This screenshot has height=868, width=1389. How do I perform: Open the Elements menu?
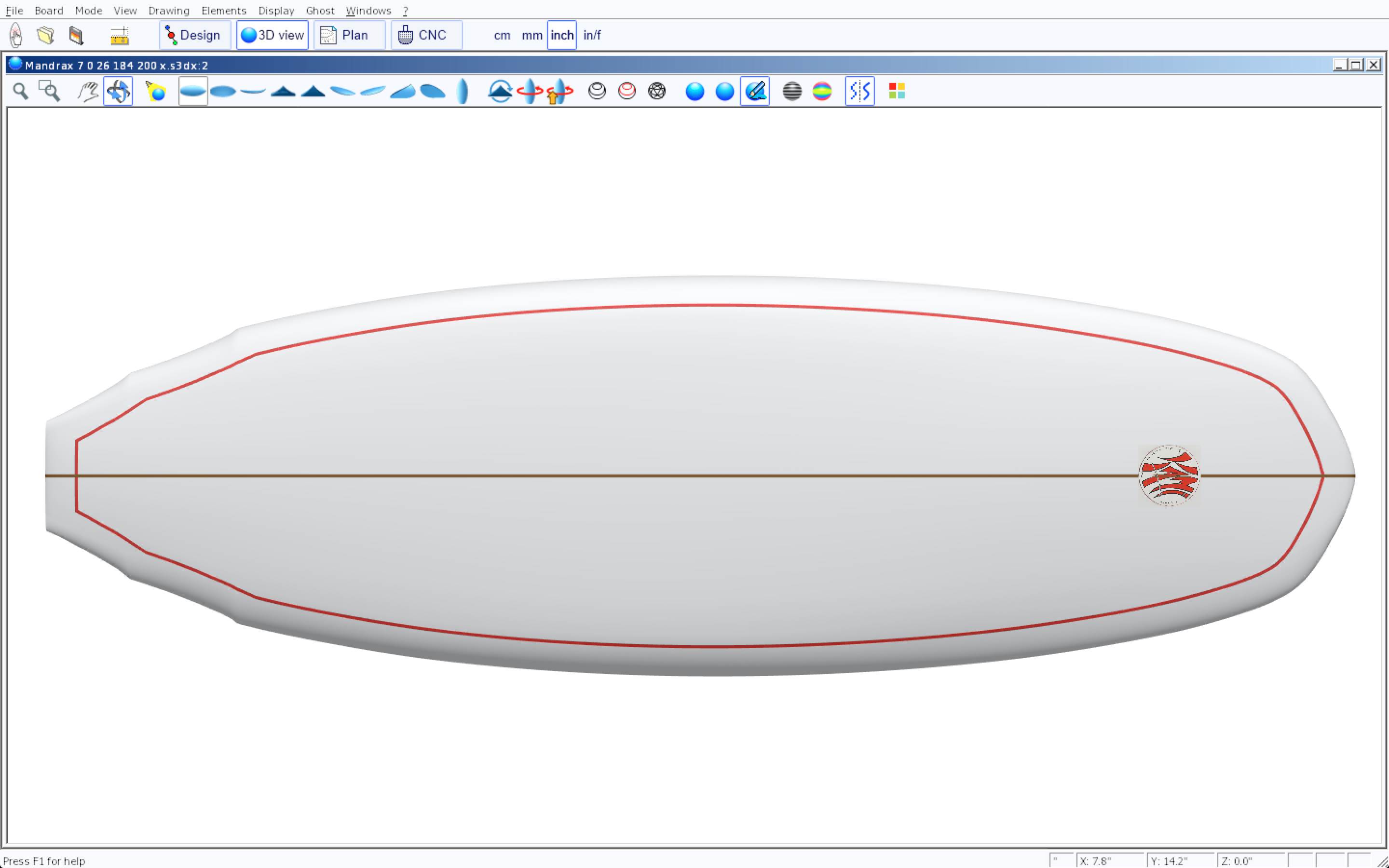point(223,10)
